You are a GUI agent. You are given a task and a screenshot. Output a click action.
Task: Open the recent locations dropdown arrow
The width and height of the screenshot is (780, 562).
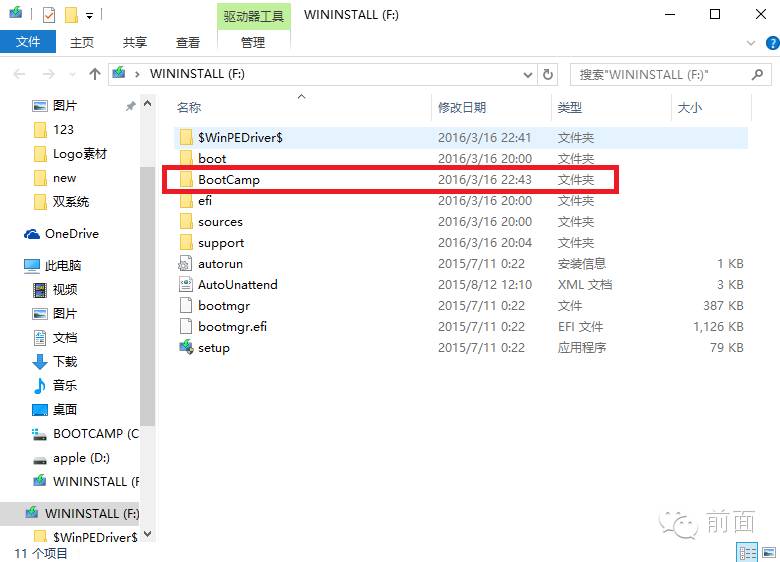(73, 75)
